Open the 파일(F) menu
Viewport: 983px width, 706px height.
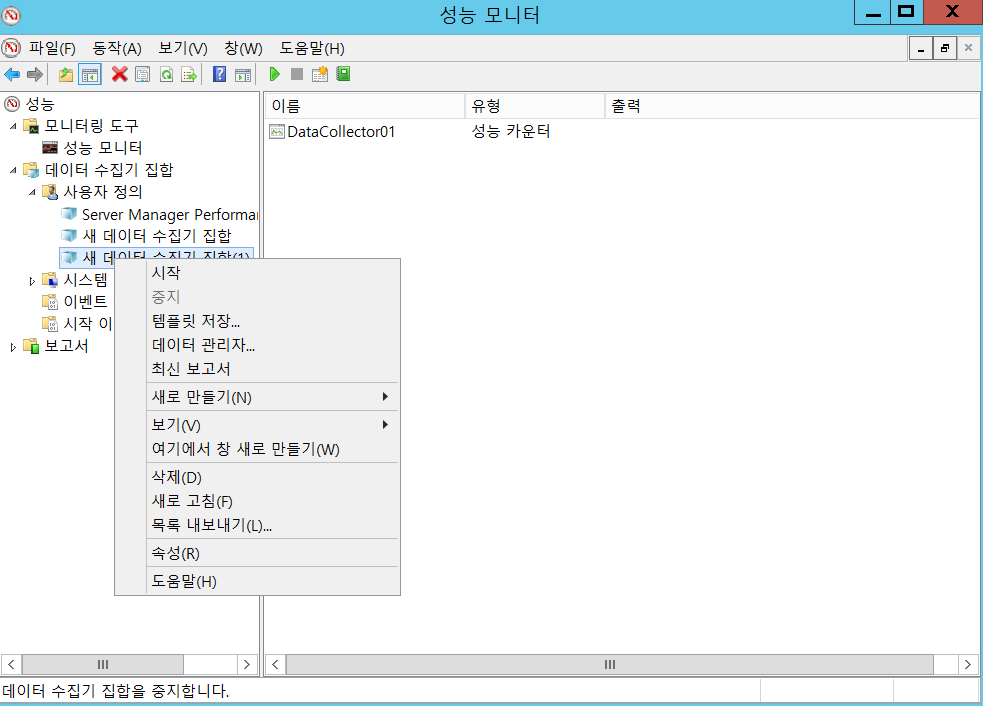tap(52, 48)
